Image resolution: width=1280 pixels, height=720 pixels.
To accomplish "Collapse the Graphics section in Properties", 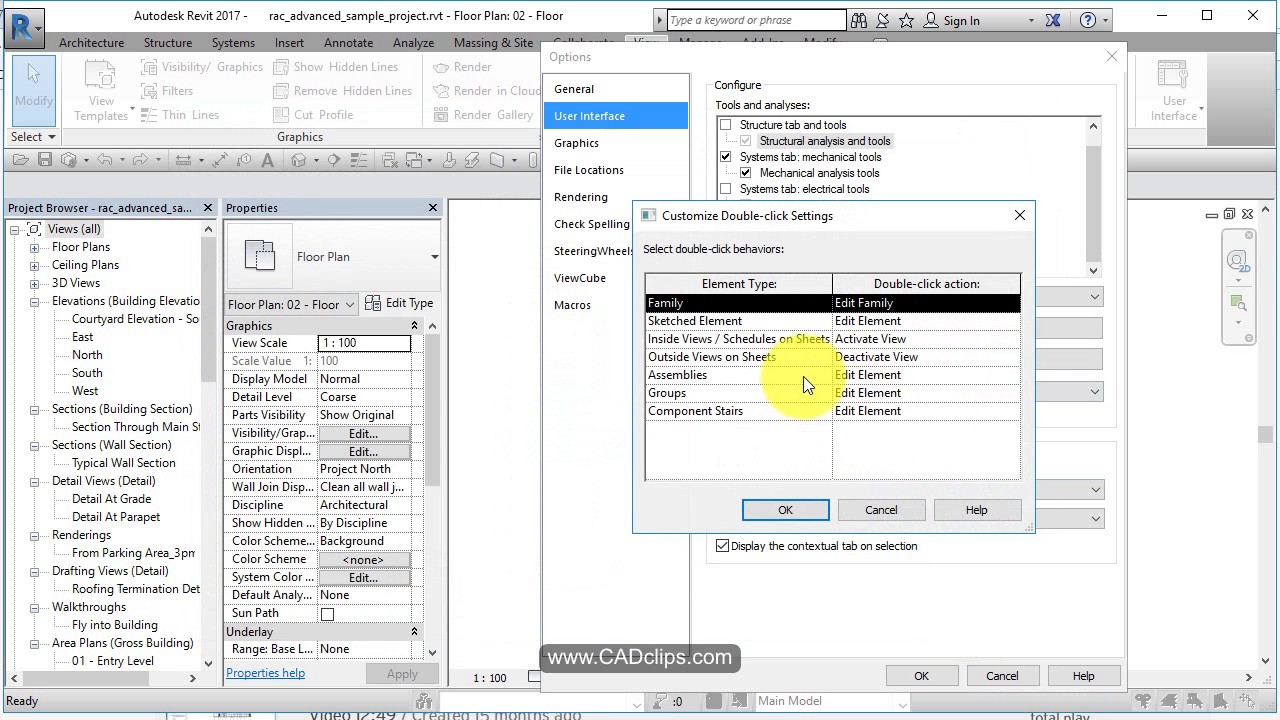I will (x=414, y=326).
